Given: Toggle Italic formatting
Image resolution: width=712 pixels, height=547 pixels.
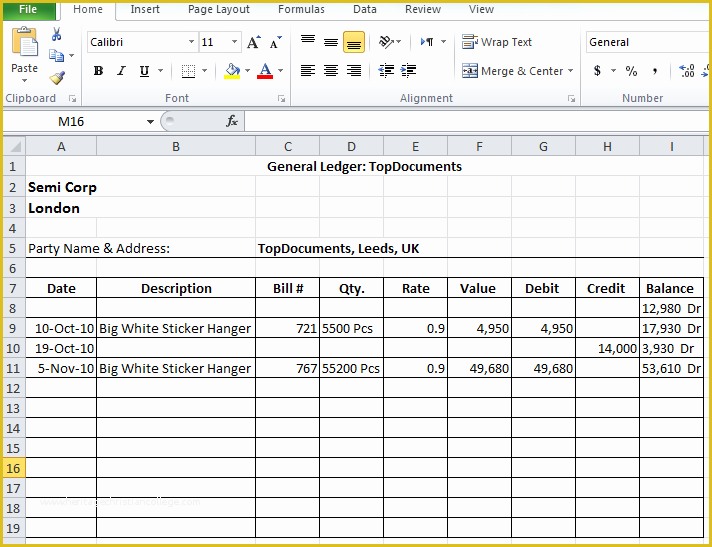Looking at the screenshot, I should [x=121, y=71].
